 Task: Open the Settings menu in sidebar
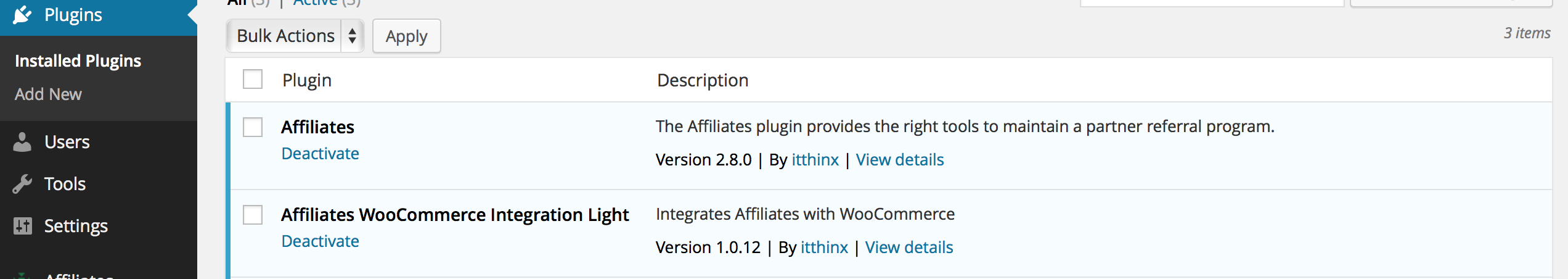point(76,226)
